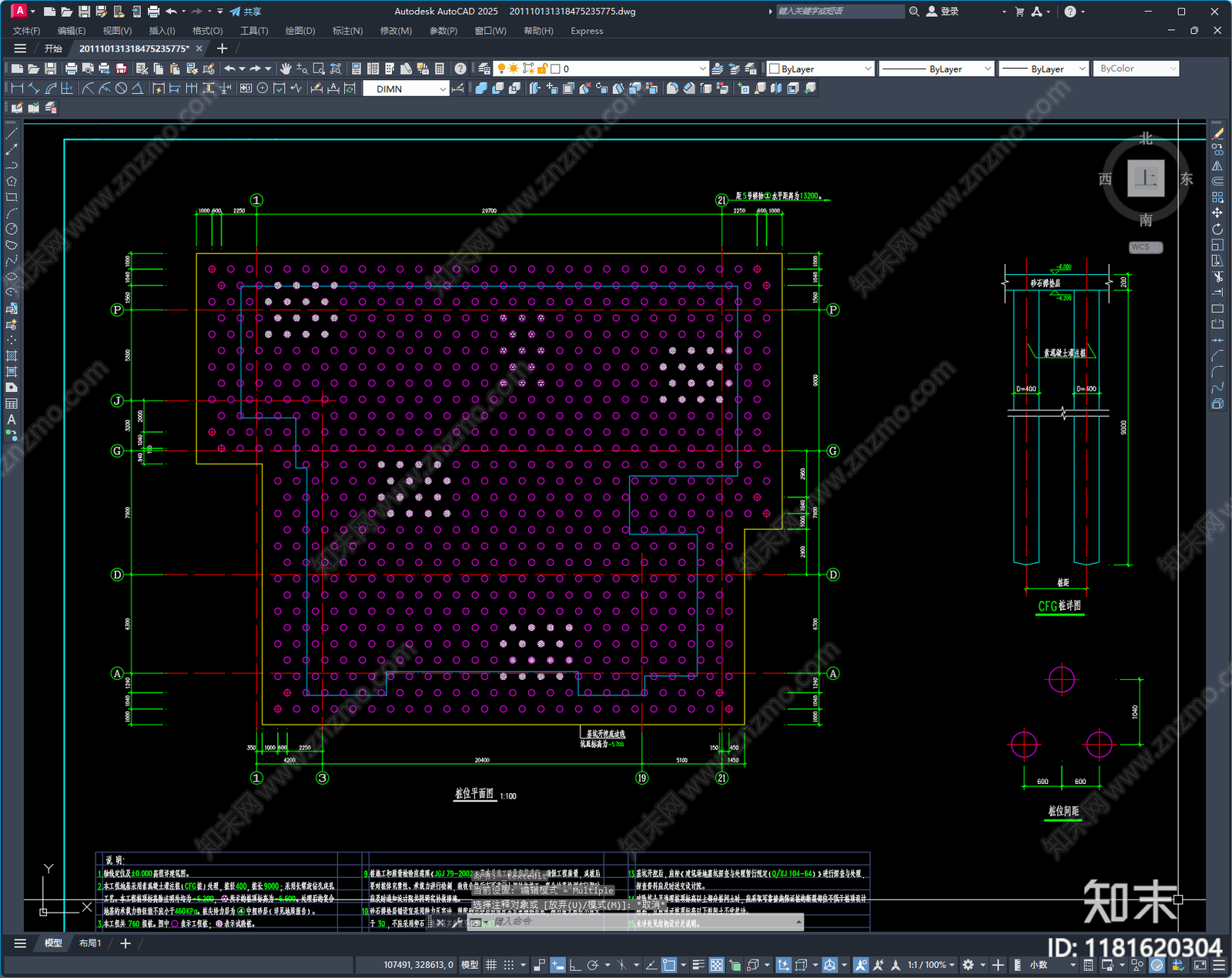Click the Help question mark in title bar
The height and width of the screenshot is (978, 1232).
(1070, 12)
